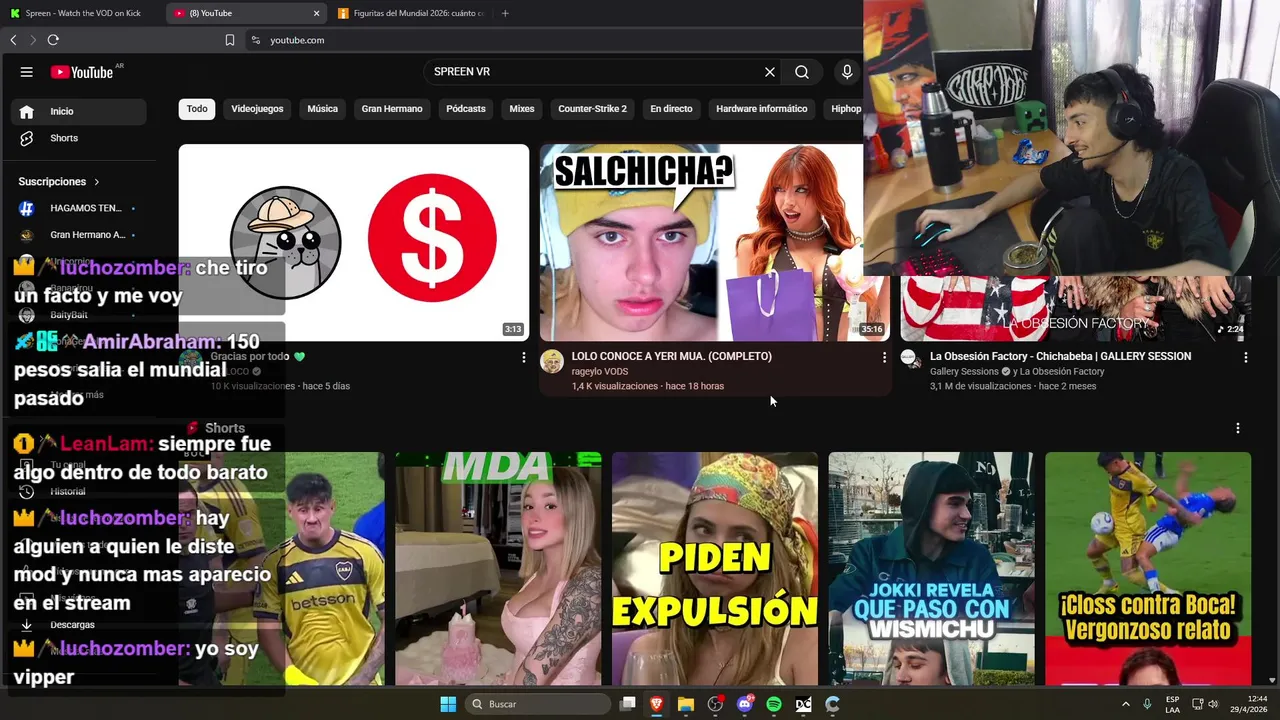
Task: Open the seal and dollar sign video thumbnail
Action: (354, 242)
